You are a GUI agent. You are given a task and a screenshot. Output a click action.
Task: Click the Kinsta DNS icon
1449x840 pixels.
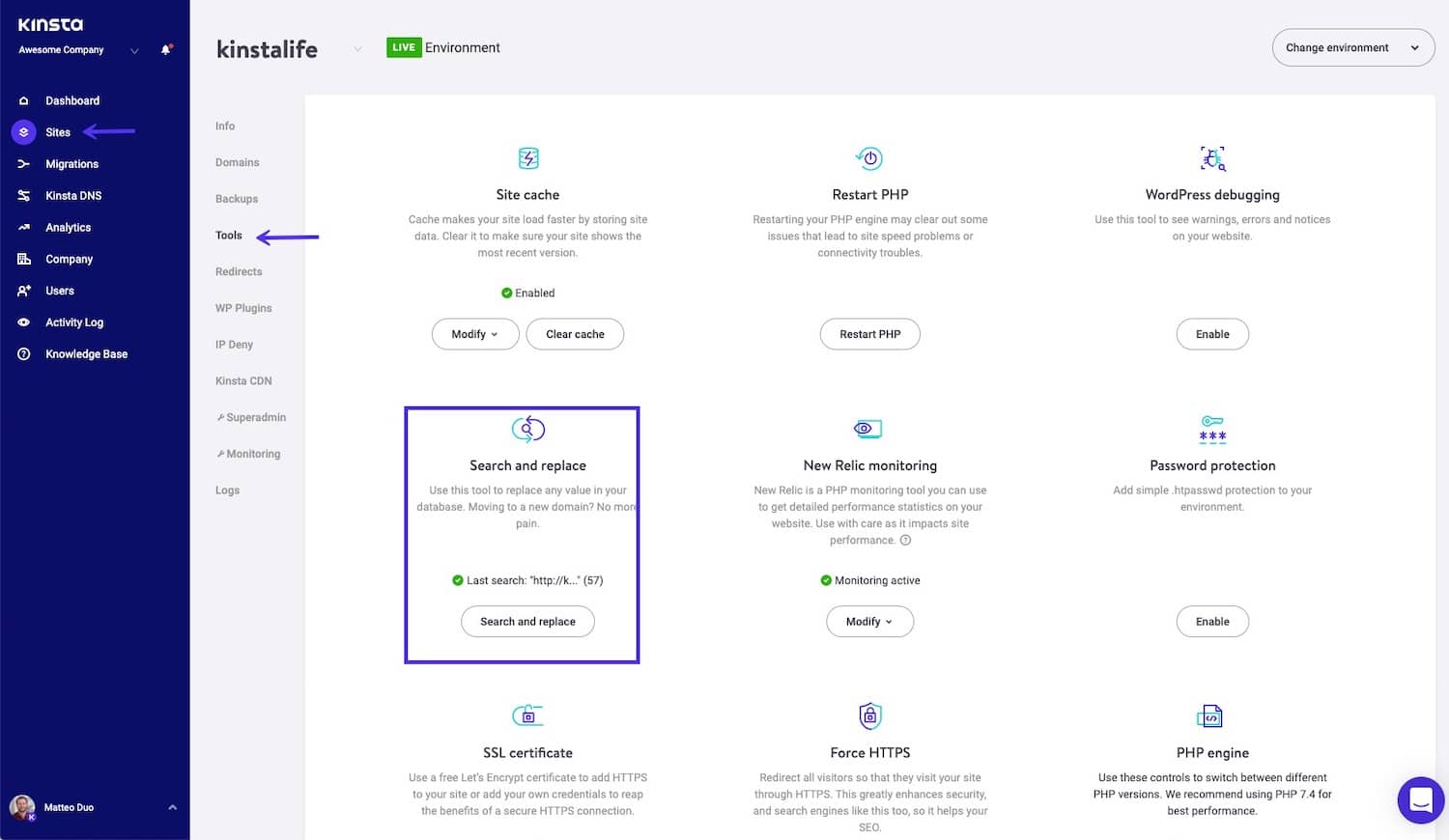22,195
